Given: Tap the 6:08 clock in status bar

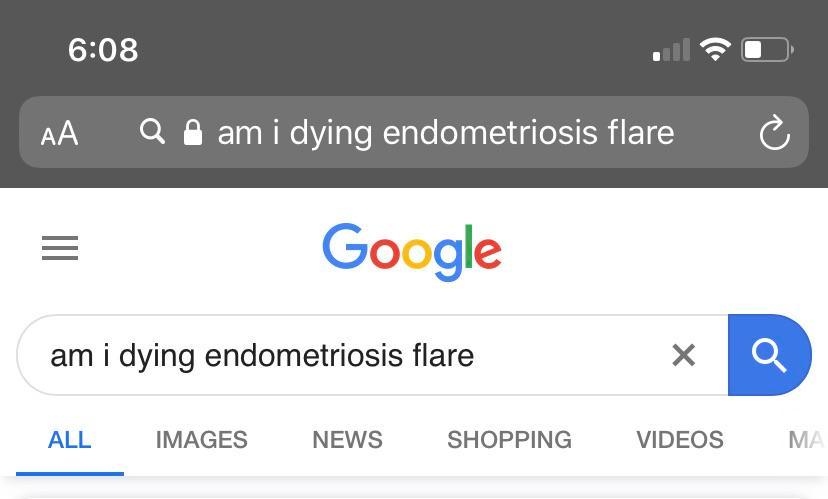Looking at the screenshot, I should (103, 49).
